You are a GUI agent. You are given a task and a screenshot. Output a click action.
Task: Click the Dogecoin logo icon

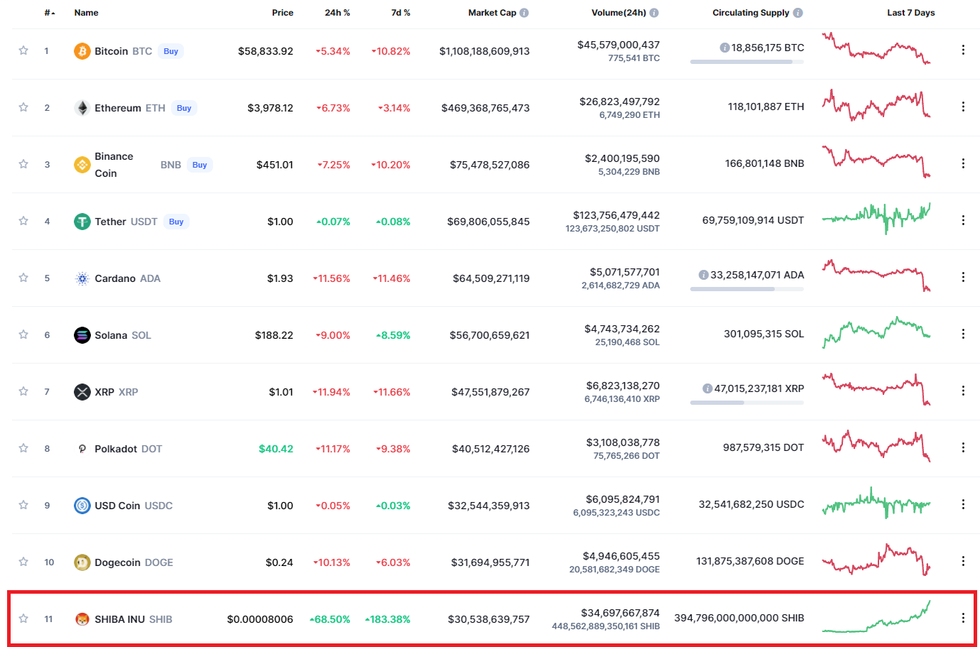(x=82, y=562)
